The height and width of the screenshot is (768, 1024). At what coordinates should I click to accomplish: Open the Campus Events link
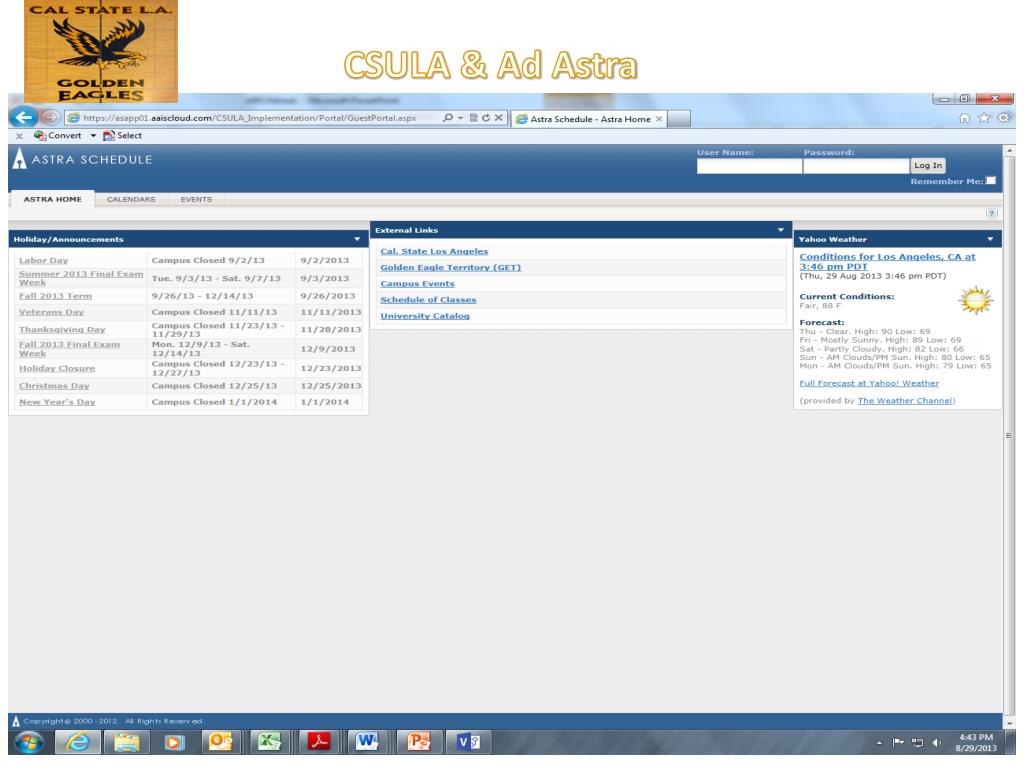coord(417,284)
